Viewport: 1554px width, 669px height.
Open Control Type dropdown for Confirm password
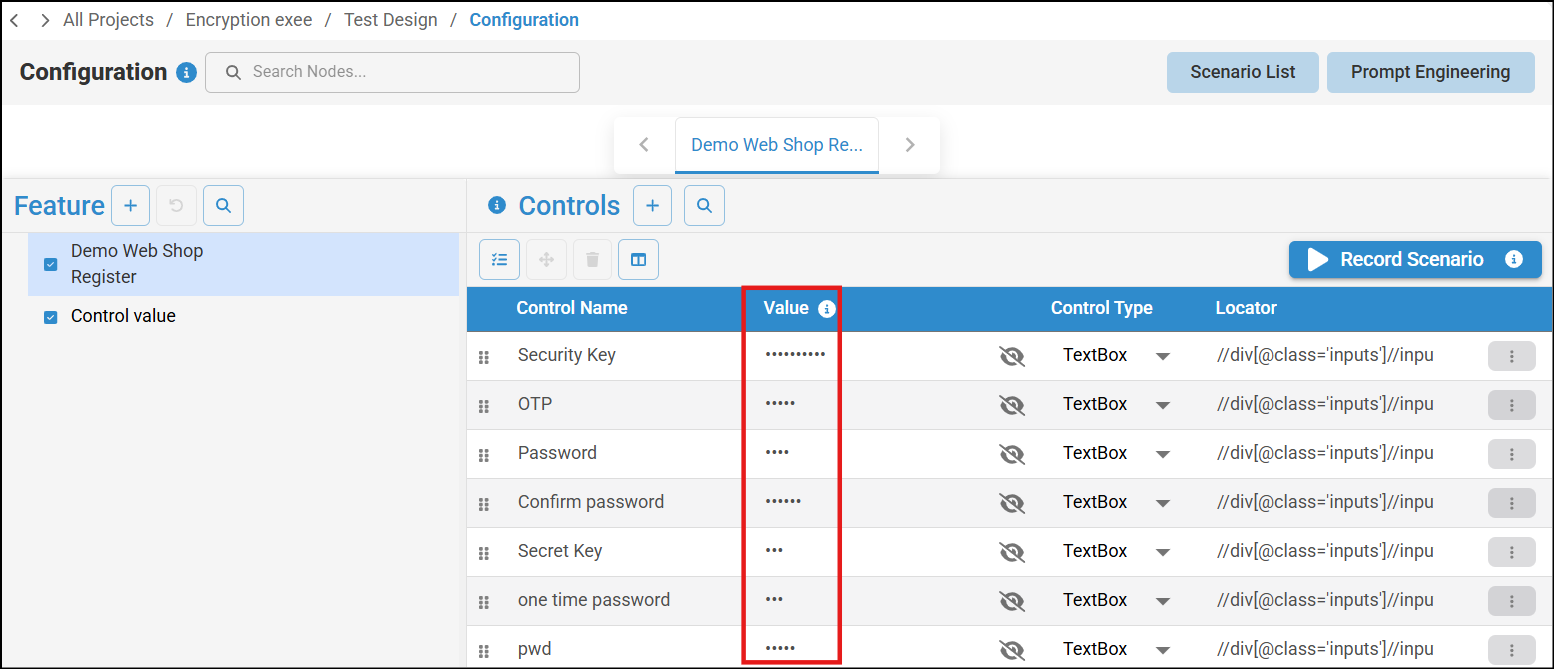[1162, 503]
